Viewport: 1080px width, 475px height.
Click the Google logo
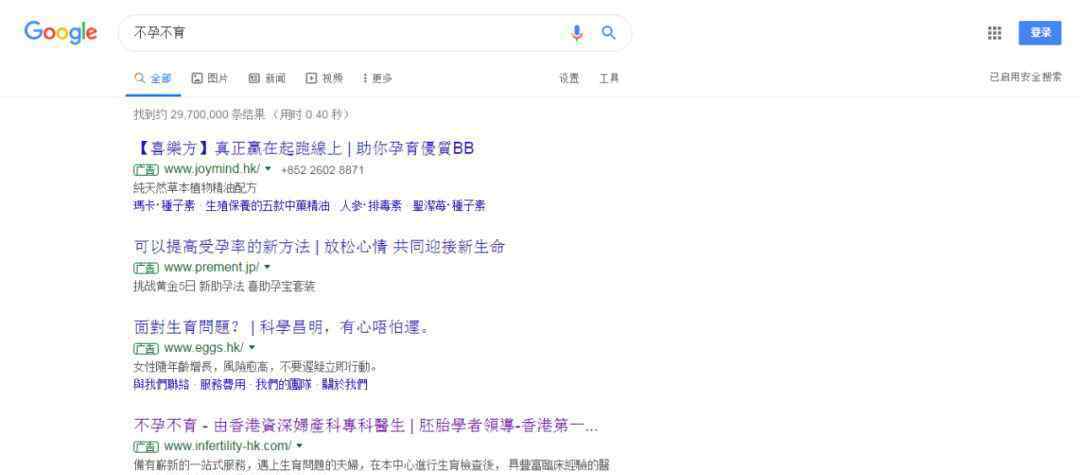click(61, 32)
